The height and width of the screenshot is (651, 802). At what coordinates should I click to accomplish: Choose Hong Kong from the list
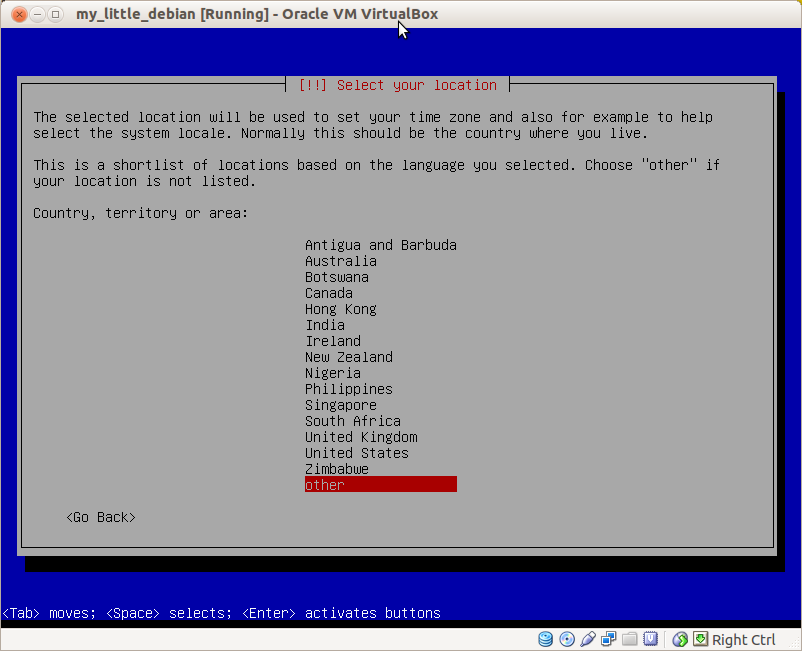pyautogui.click(x=381, y=309)
